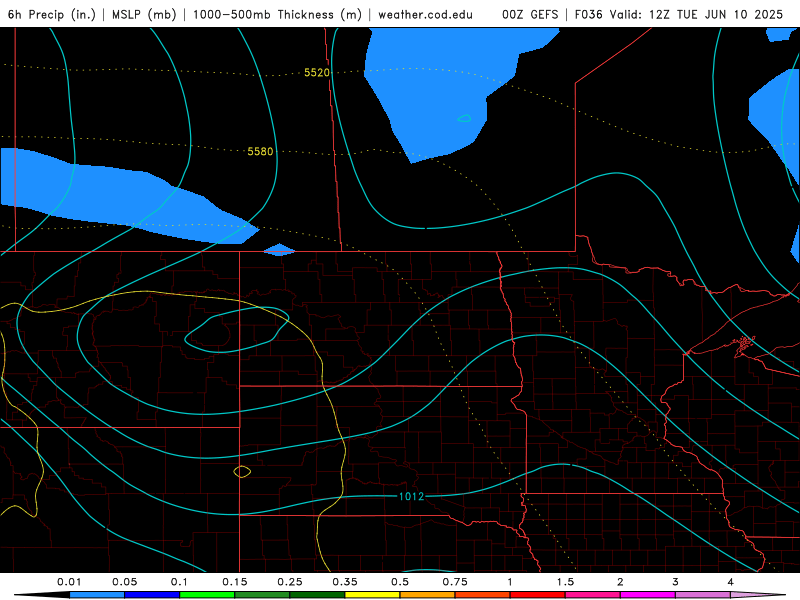The height and width of the screenshot is (600, 800).
Task: Click the '00Z GEFS' model run text
Action: tap(530, 14)
